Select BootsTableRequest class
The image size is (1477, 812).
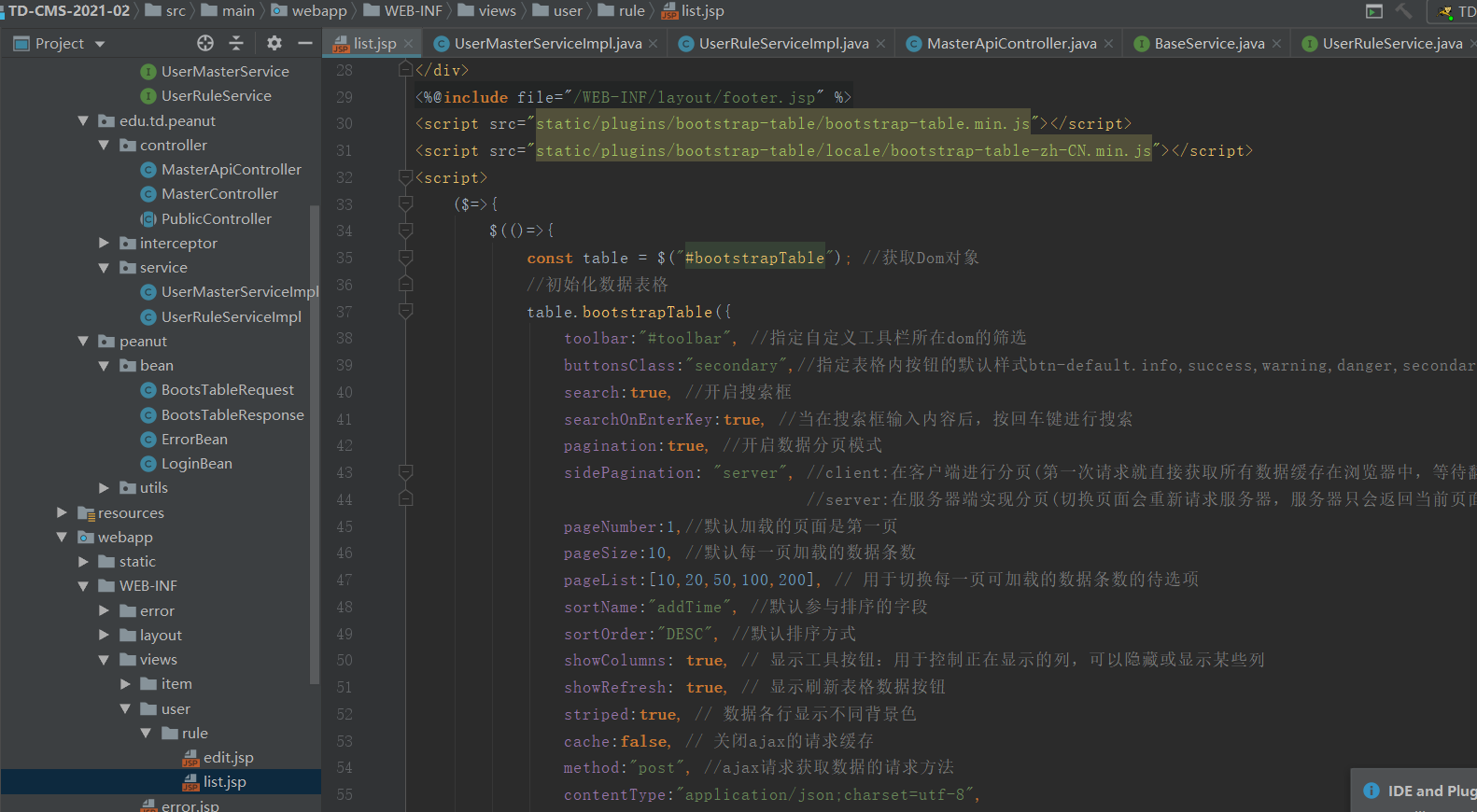point(228,389)
